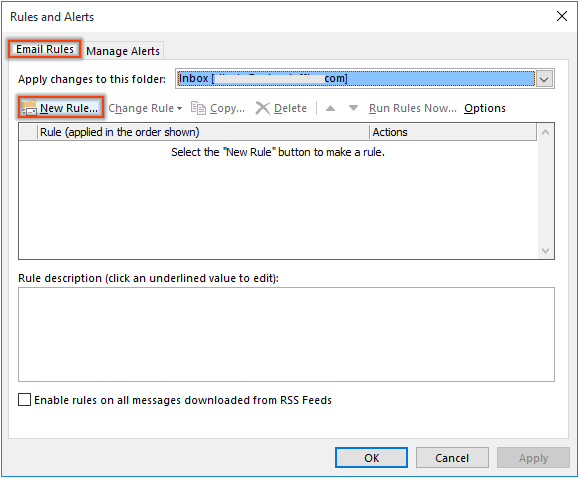Click the Apply button
The image size is (580, 479).
(x=533, y=458)
